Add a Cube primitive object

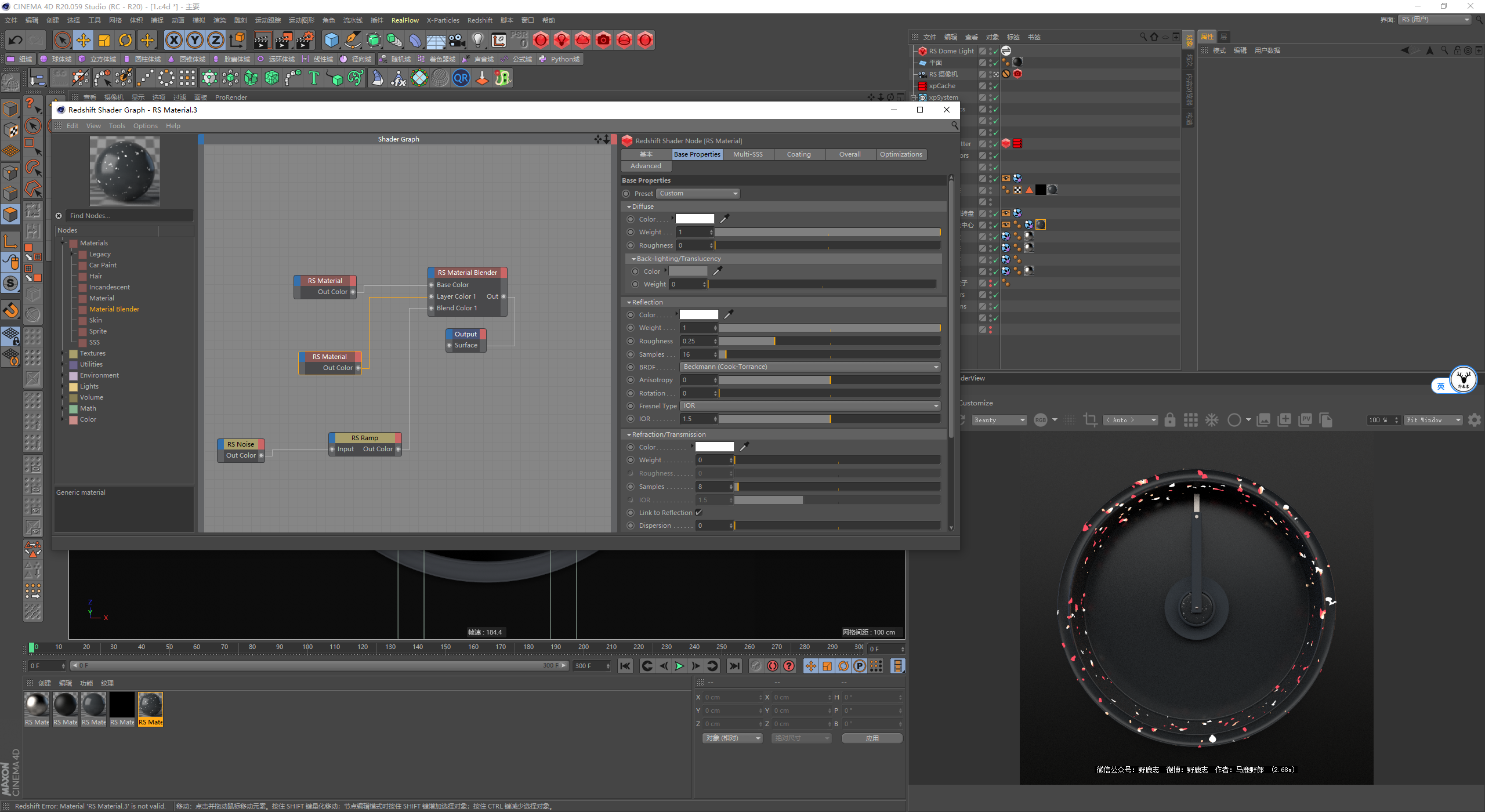click(331, 40)
